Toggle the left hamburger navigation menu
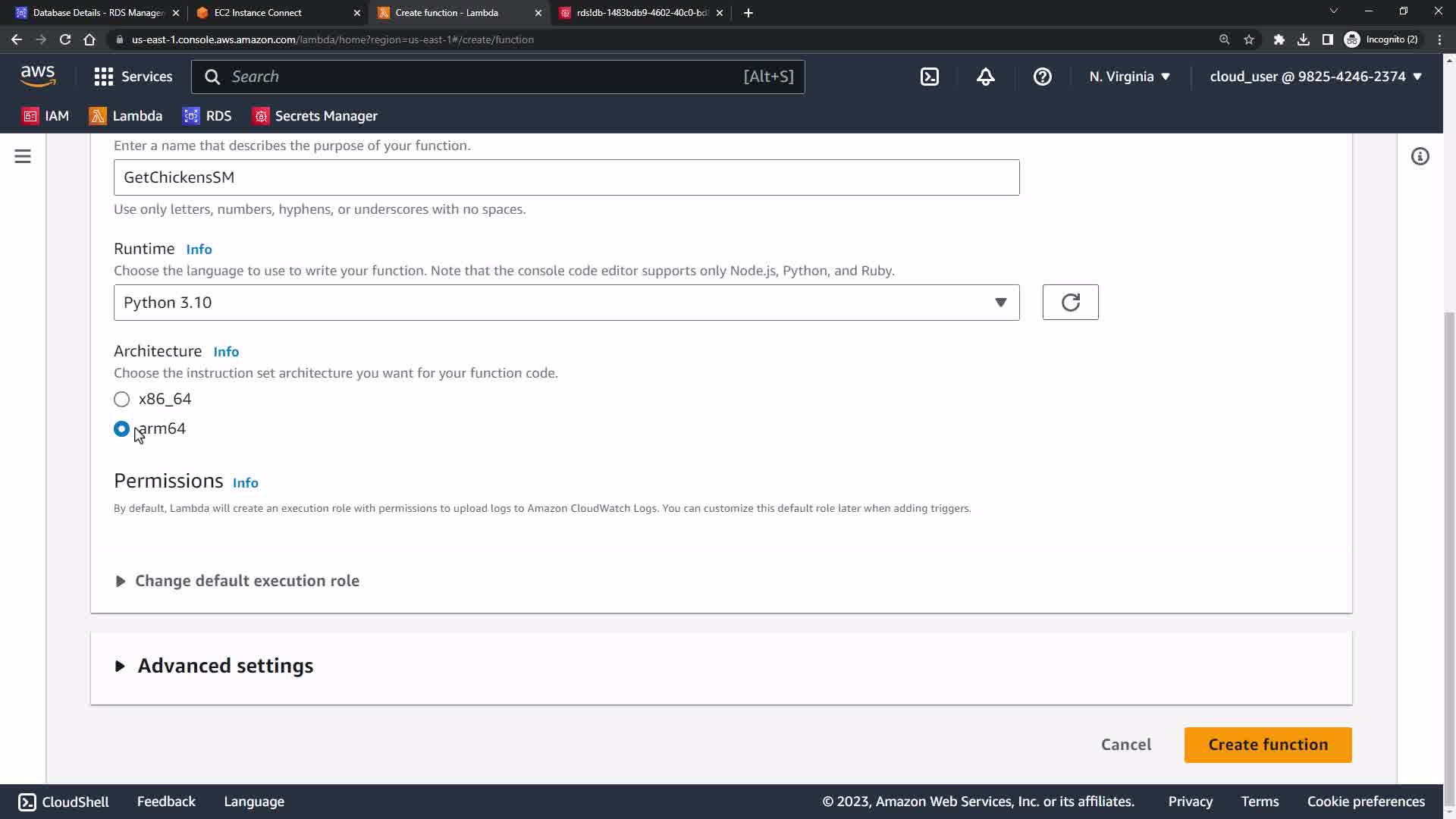Image resolution: width=1456 pixels, height=819 pixels. [x=23, y=156]
